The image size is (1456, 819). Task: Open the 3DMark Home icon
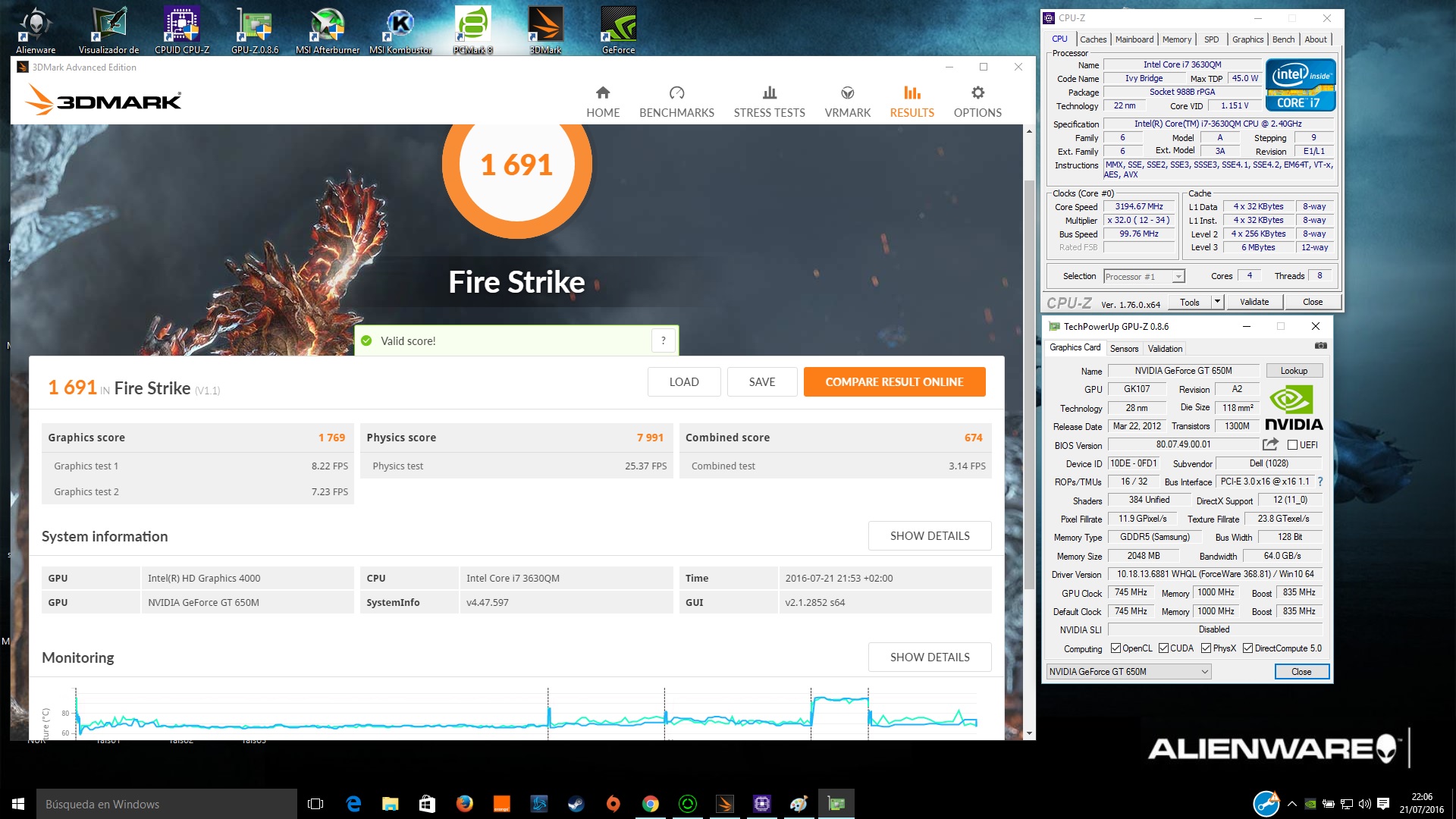[603, 93]
